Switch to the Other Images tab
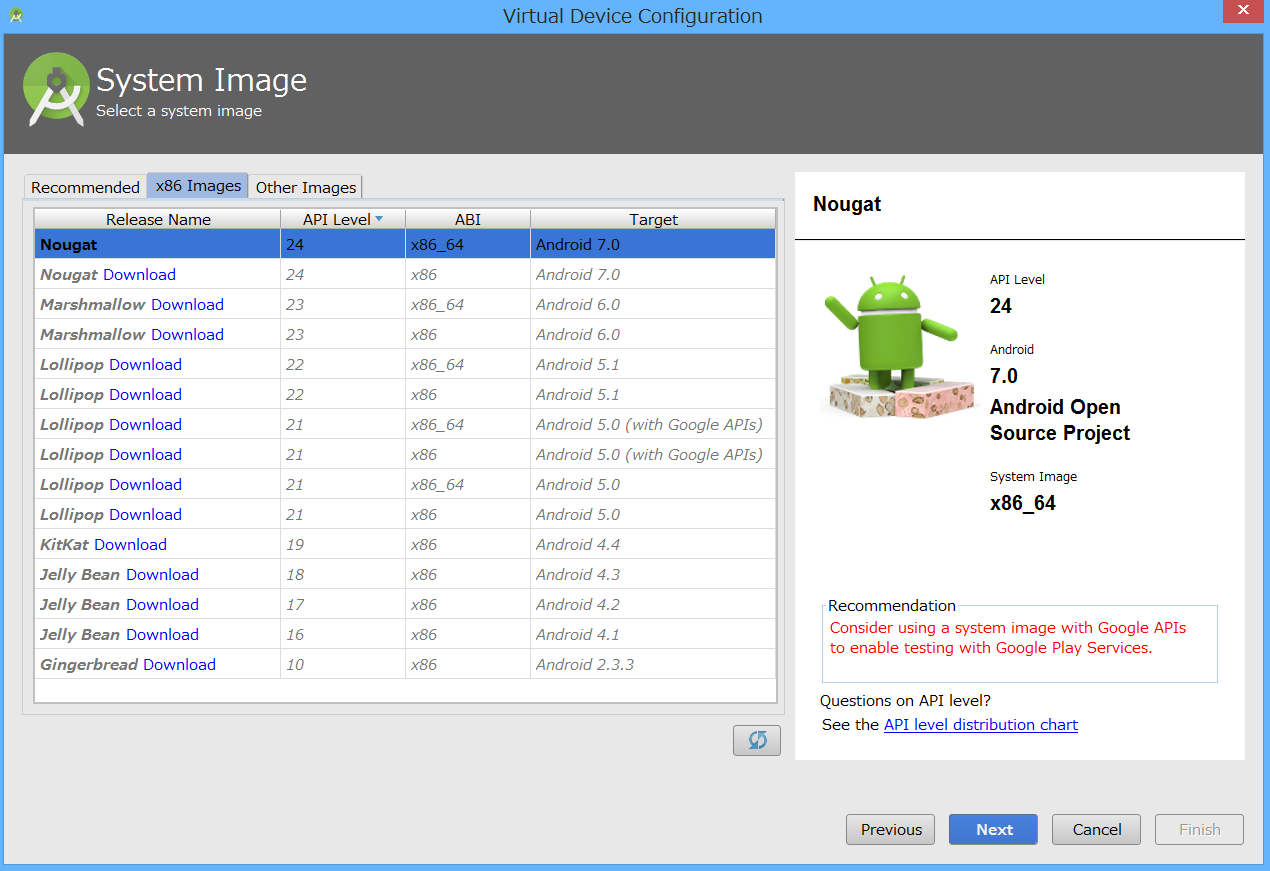The image size is (1270, 871). [305, 187]
